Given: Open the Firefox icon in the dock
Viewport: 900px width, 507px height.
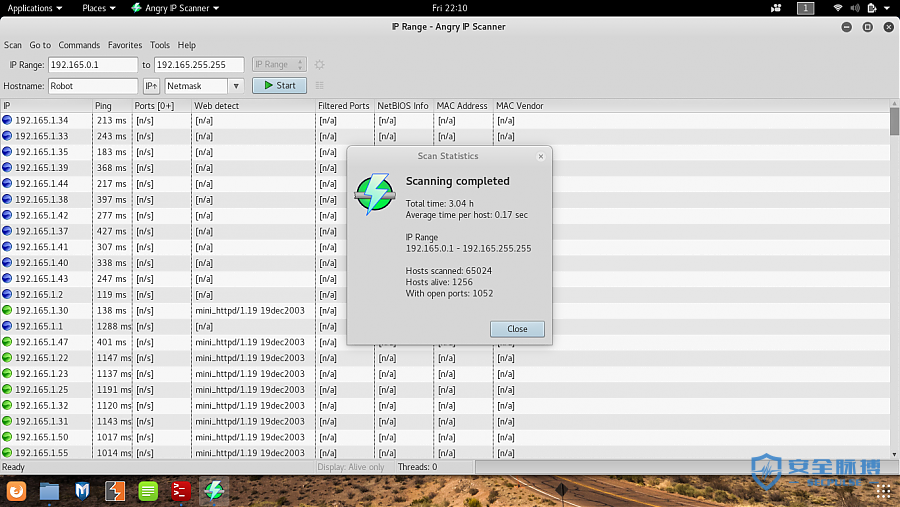Looking at the screenshot, I should coord(17,491).
